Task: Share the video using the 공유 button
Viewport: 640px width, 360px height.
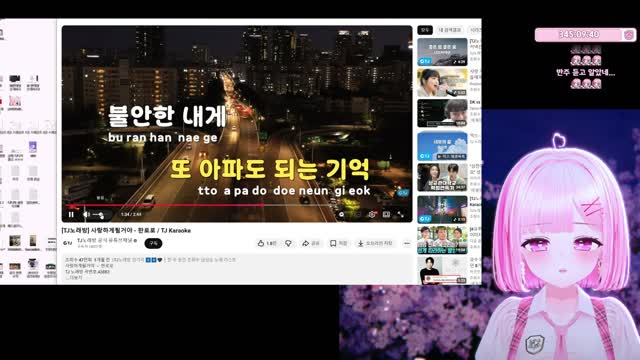Action: pyautogui.click(x=311, y=243)
